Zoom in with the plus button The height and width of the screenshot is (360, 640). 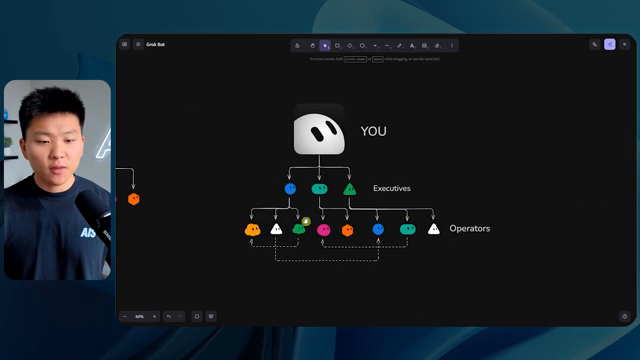154,316
